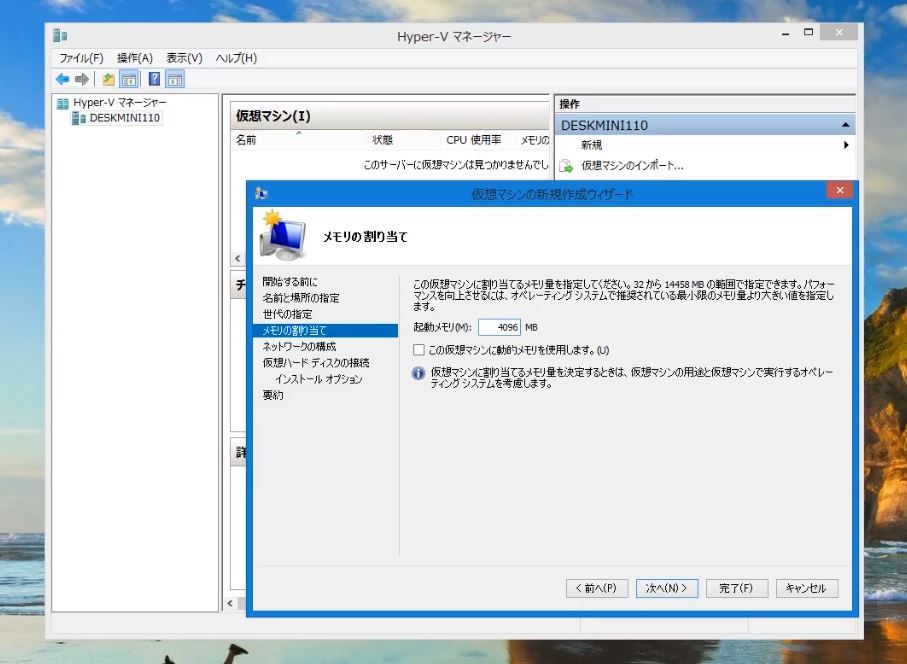
Task: Click the < 前へ(P) button
Action: [597, 588]
